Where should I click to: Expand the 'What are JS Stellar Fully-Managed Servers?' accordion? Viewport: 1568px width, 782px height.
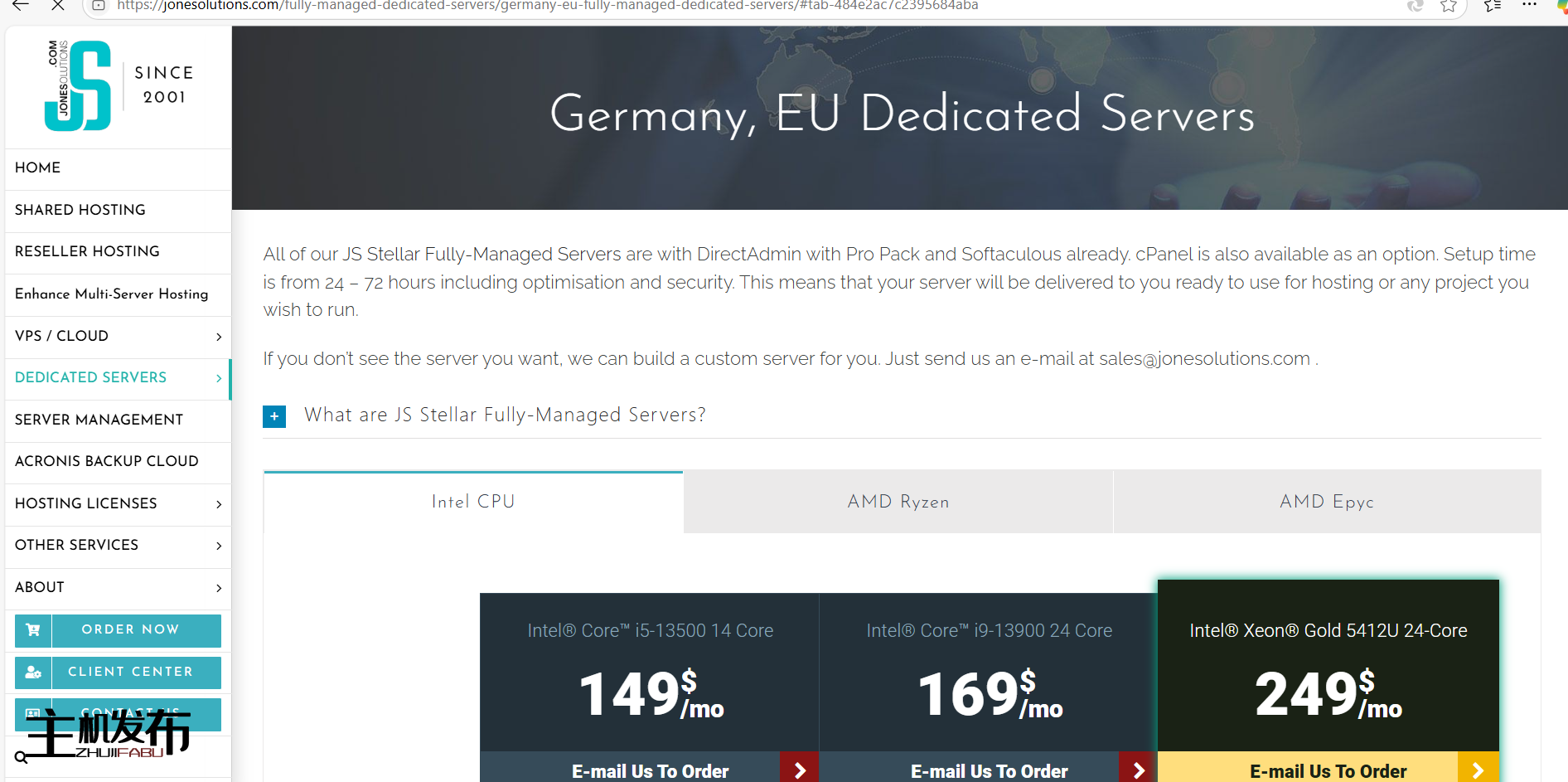[274, 416]
